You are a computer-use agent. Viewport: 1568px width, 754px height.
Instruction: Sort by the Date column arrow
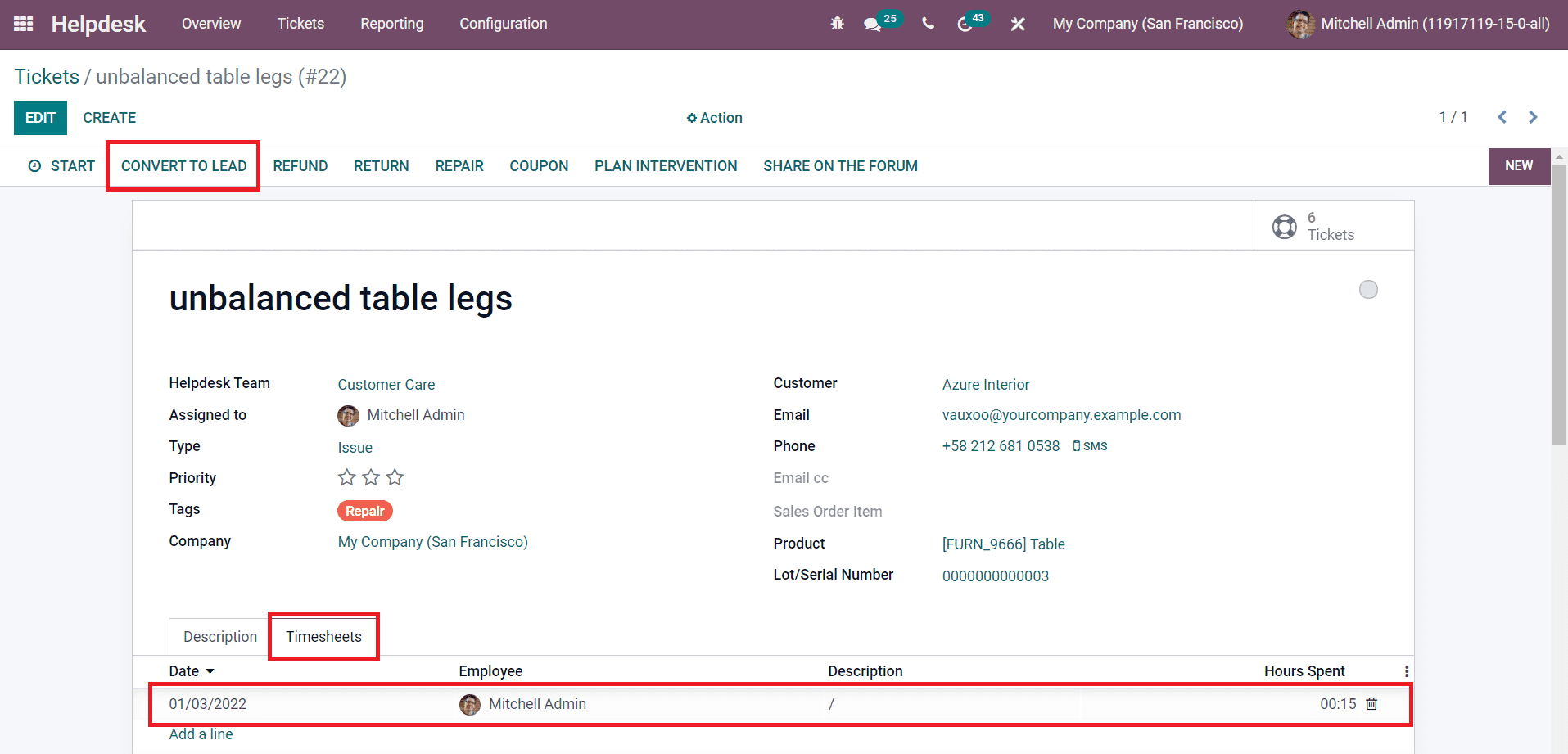click(x=209, y=670)
